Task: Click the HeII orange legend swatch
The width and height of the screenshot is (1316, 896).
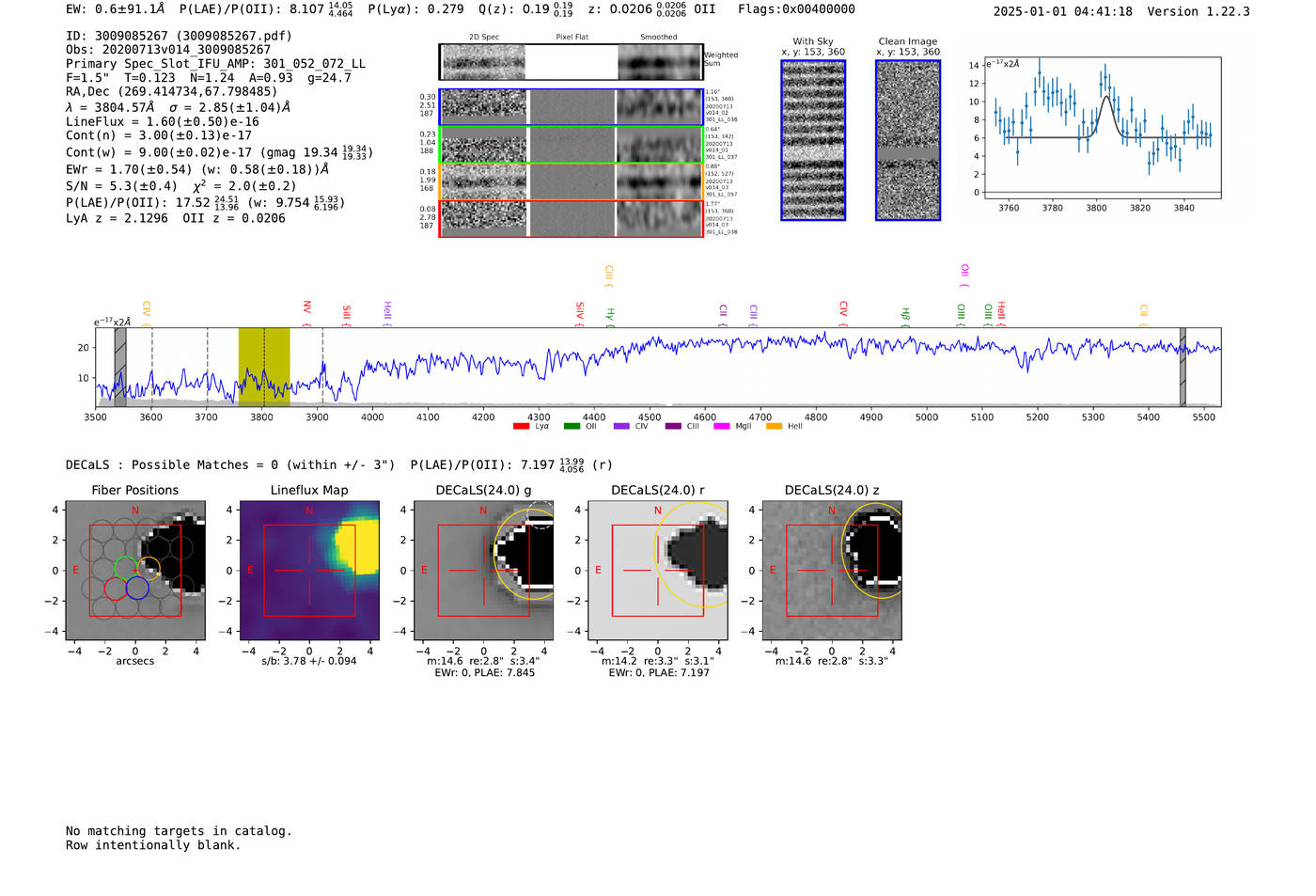Action: pyautogui.click(x=774, y=427)
